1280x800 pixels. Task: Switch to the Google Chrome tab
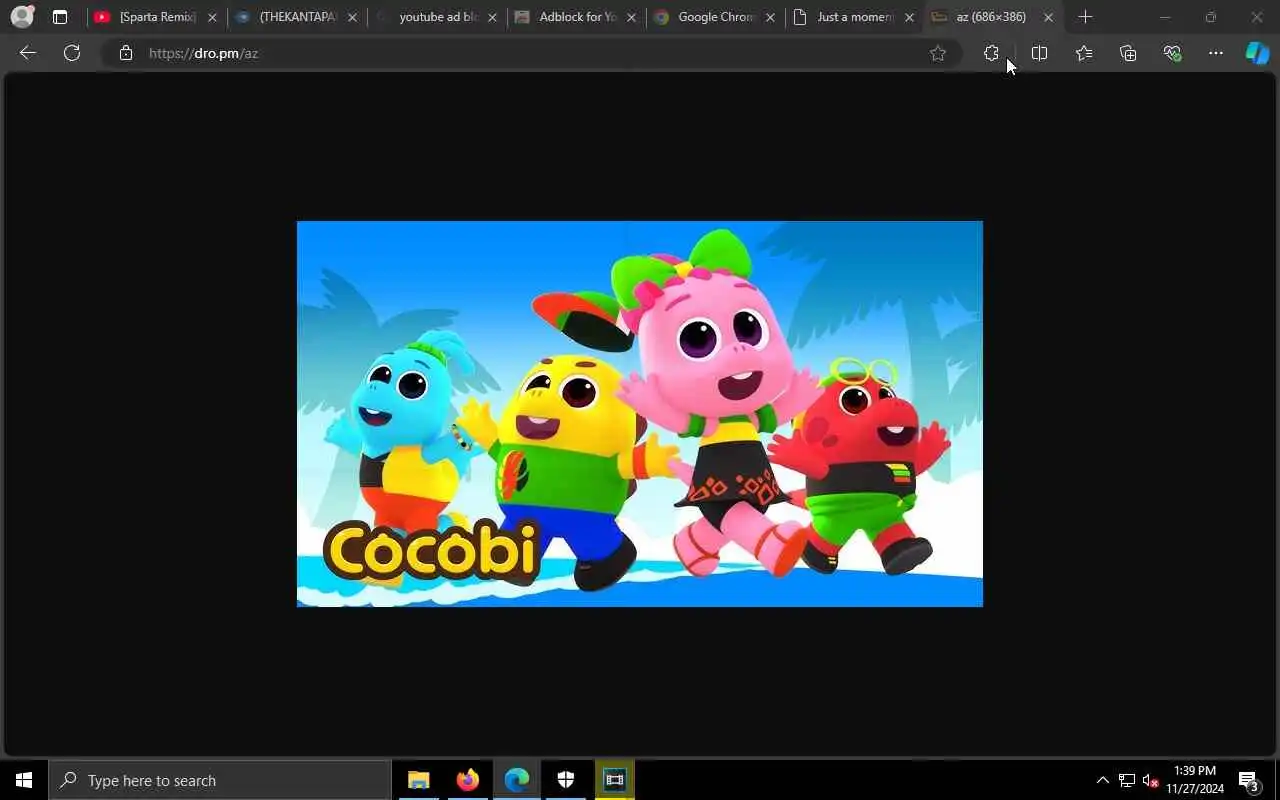(x=715, y=17)
